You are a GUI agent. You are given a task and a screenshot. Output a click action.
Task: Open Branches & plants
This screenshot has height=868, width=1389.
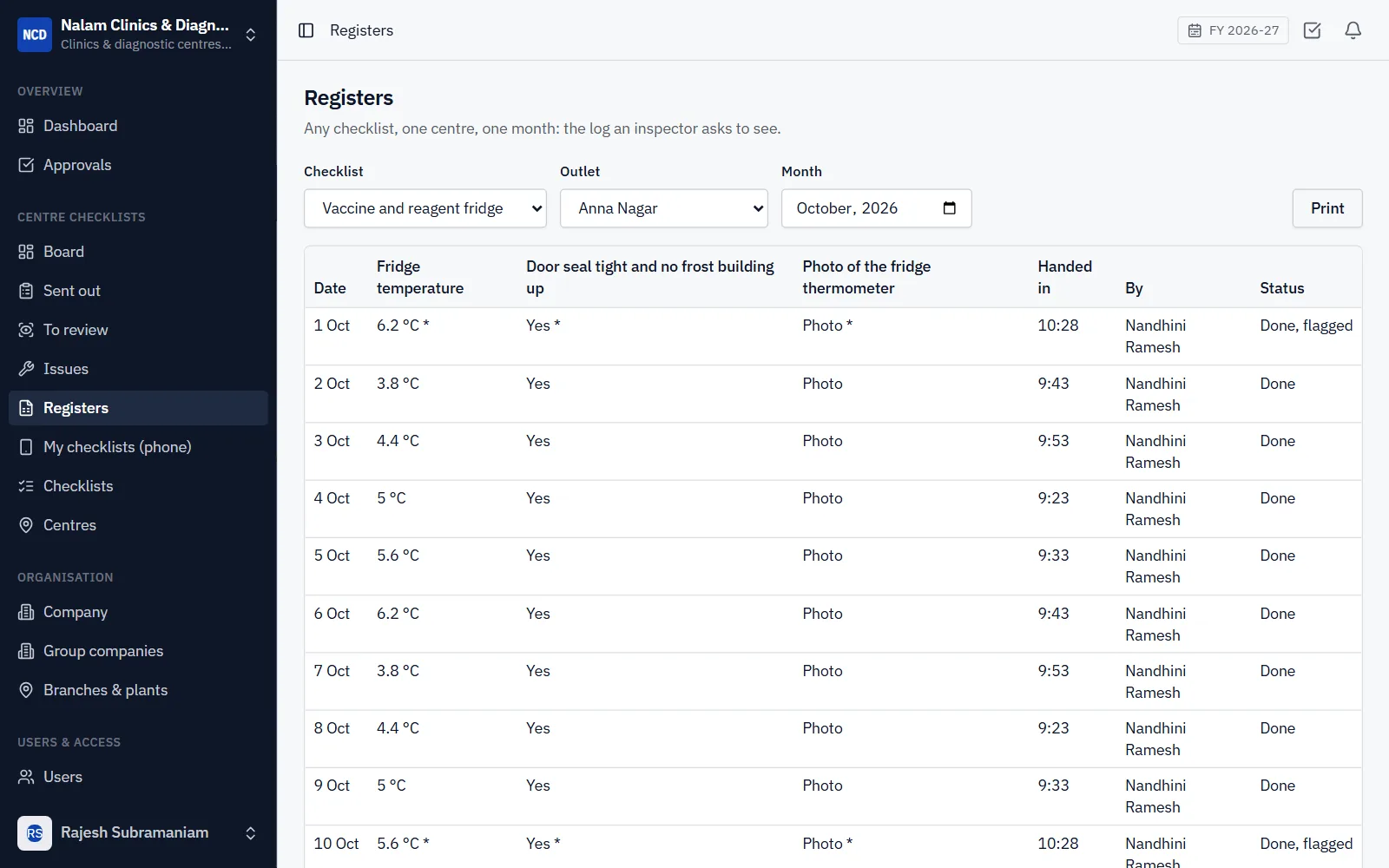point(138,690)
